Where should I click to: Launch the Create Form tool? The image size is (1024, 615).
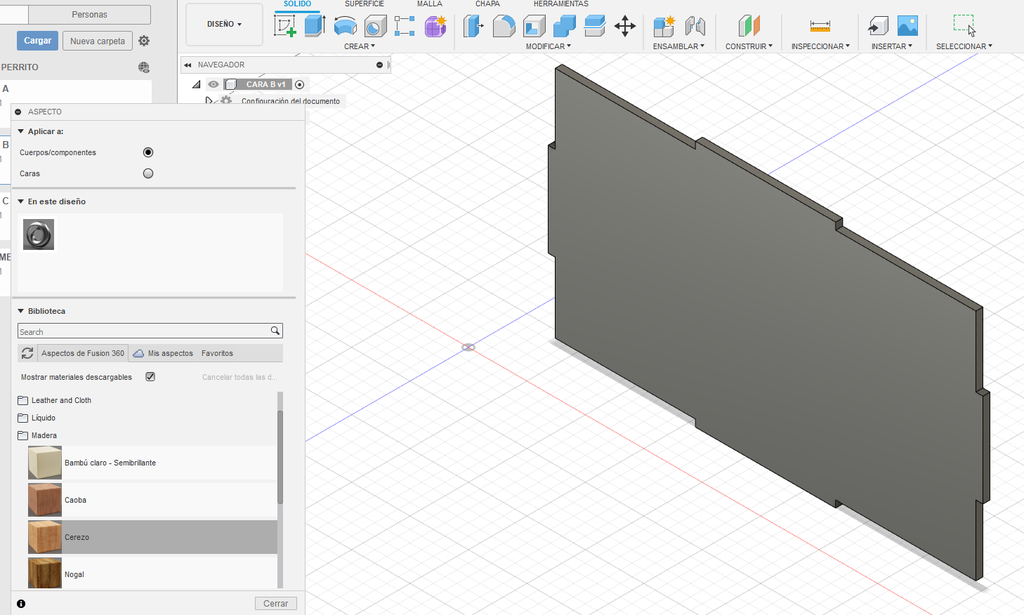click(x=435, y=26)
